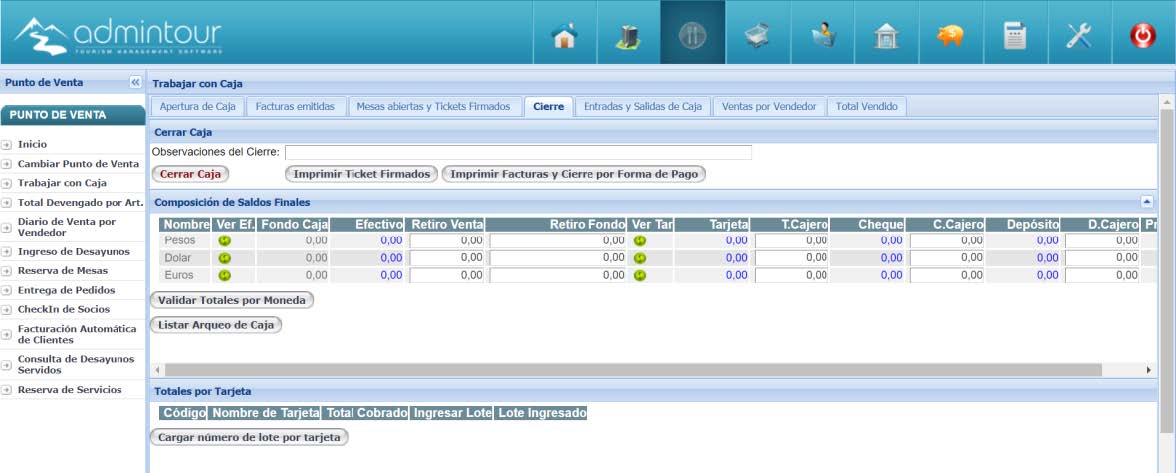The width and height of the screenshot is (1176, 473).
Task: Collapse the Punto de Venta sidebar
Action: click(135, 82)
